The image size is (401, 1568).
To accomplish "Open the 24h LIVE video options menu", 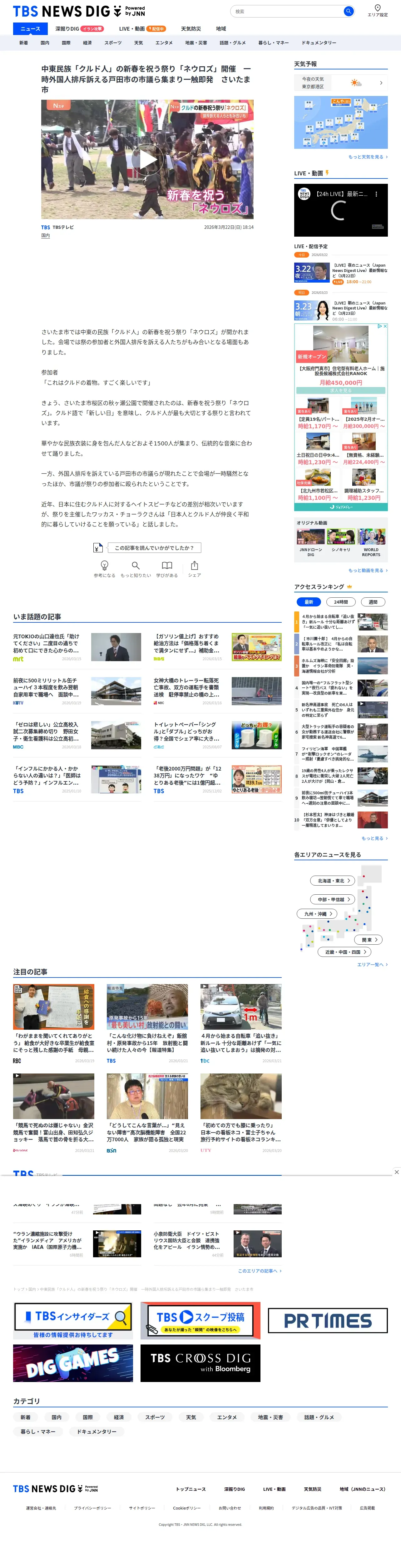I will coord(376,194).
